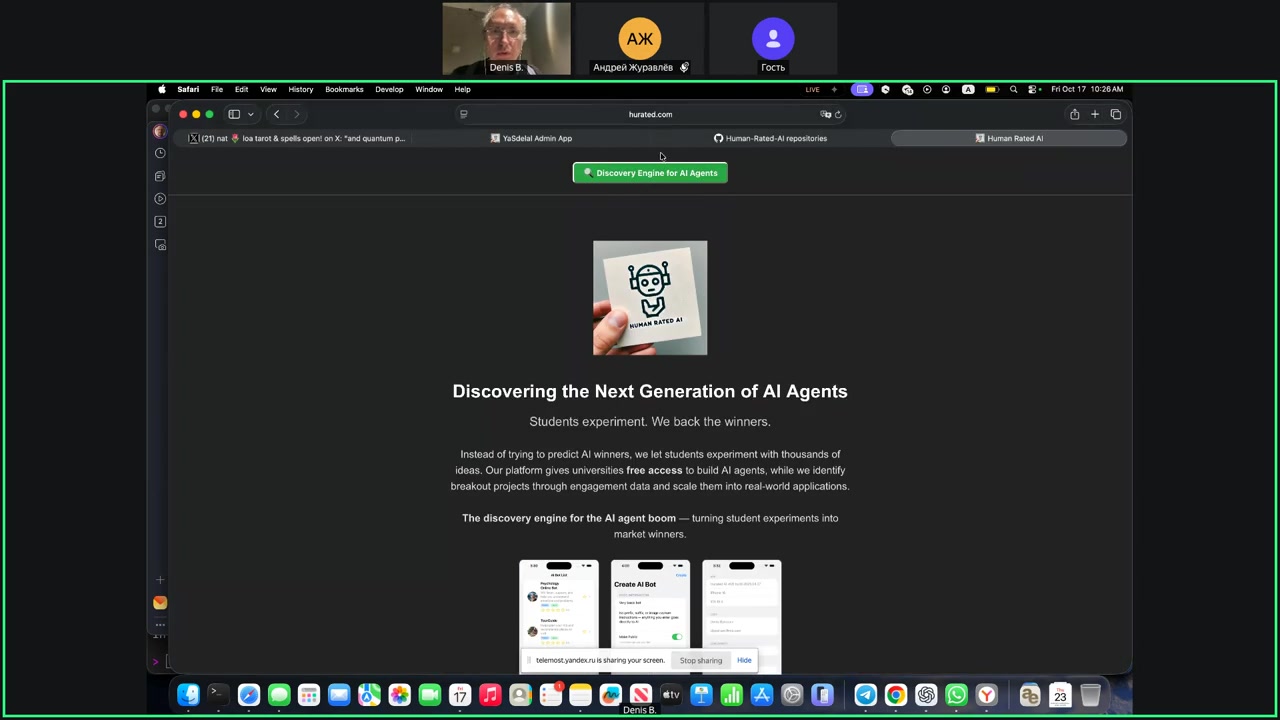Image resolution: width=1280 pixels, height=720 pixels.
Task: Reload the hurated.com page
Action: [x=838, y=114]
